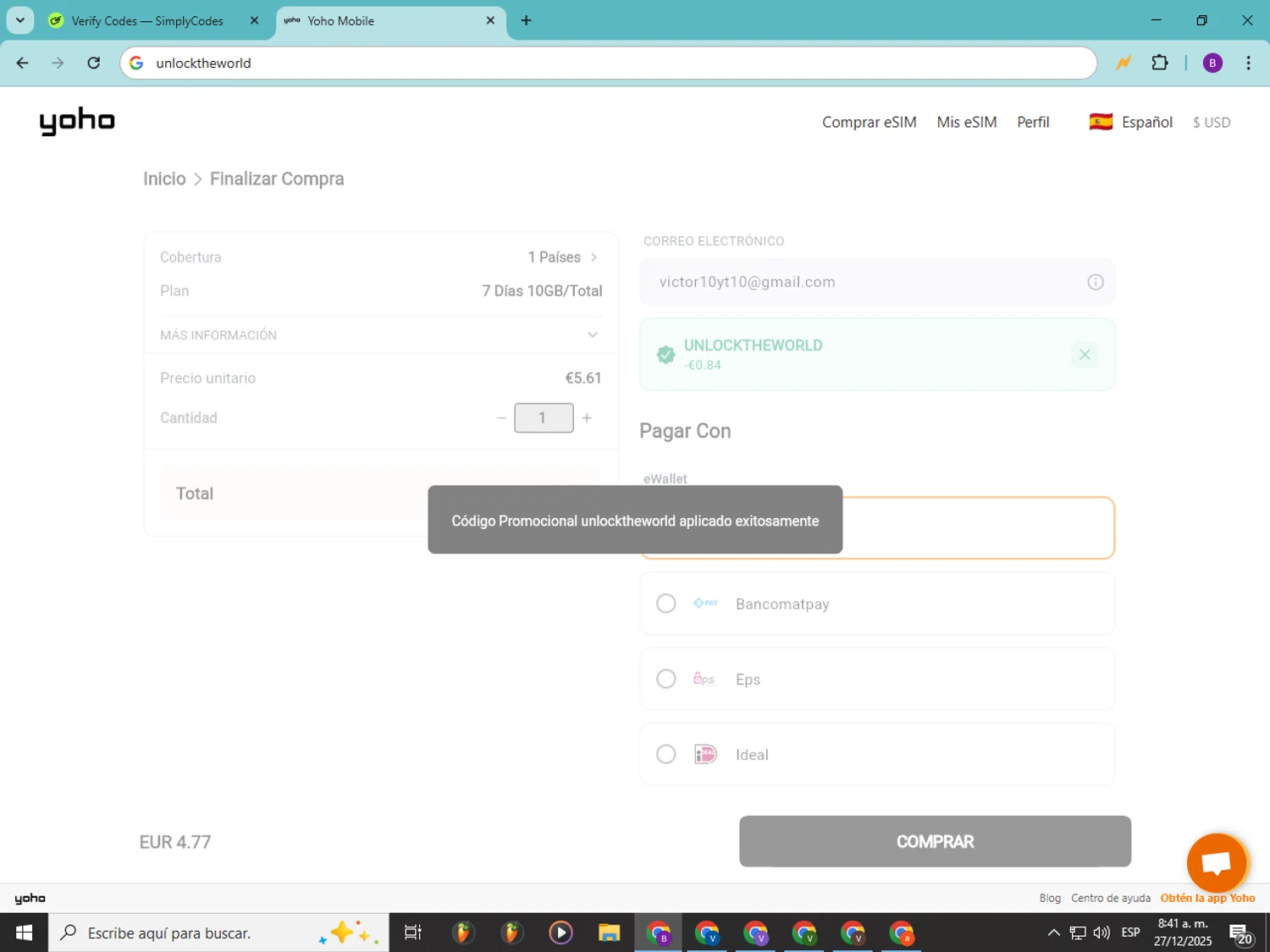Click the orange lightning extension icon
1270x952 pixels.
click(1124, 63)
